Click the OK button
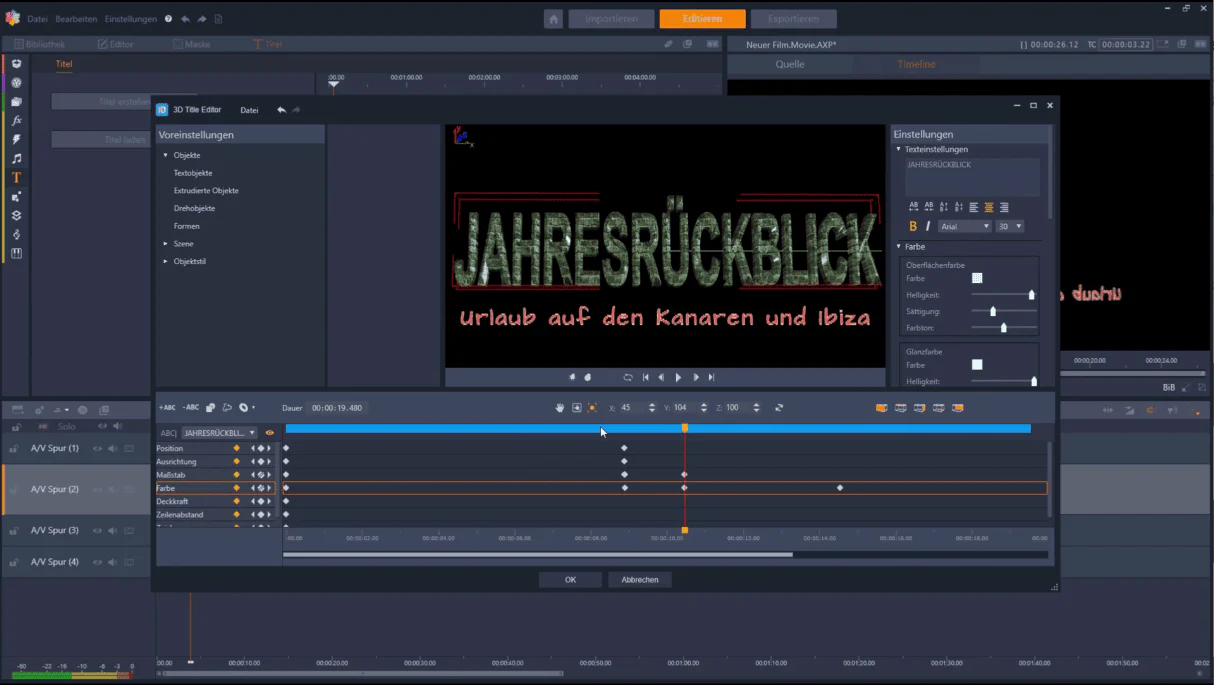Viewport: 1214px width, 685px height. coord(570,580)
